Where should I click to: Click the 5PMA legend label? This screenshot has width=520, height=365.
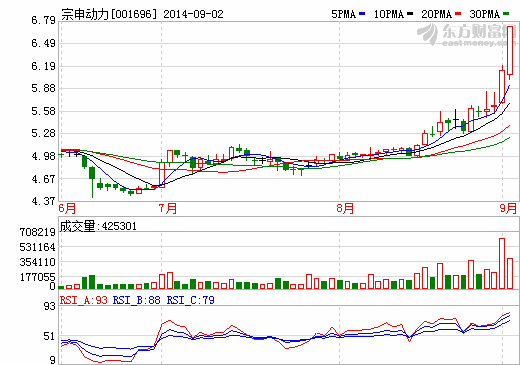coord(344,14)
